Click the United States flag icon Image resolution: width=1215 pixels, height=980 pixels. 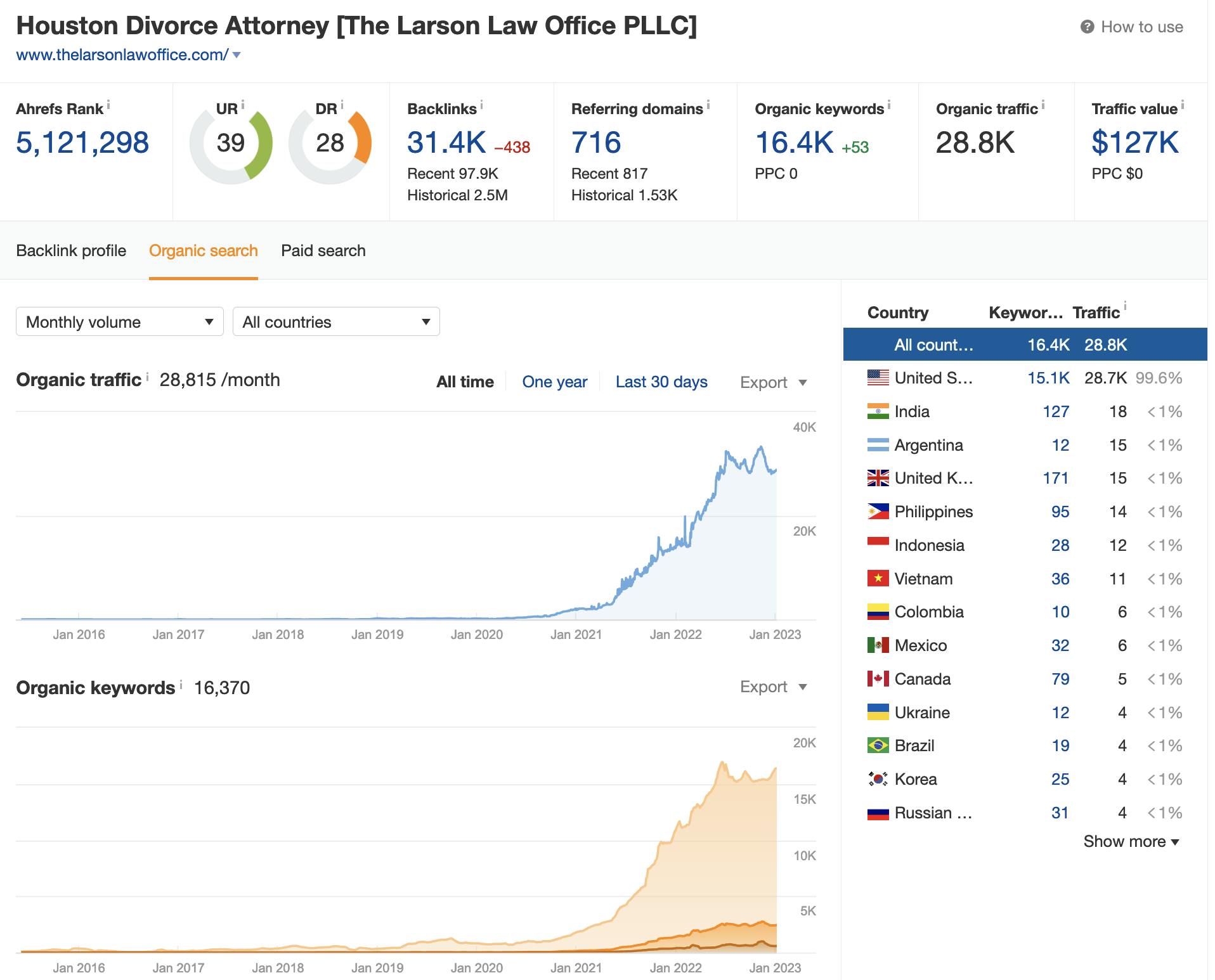point(878,378)
